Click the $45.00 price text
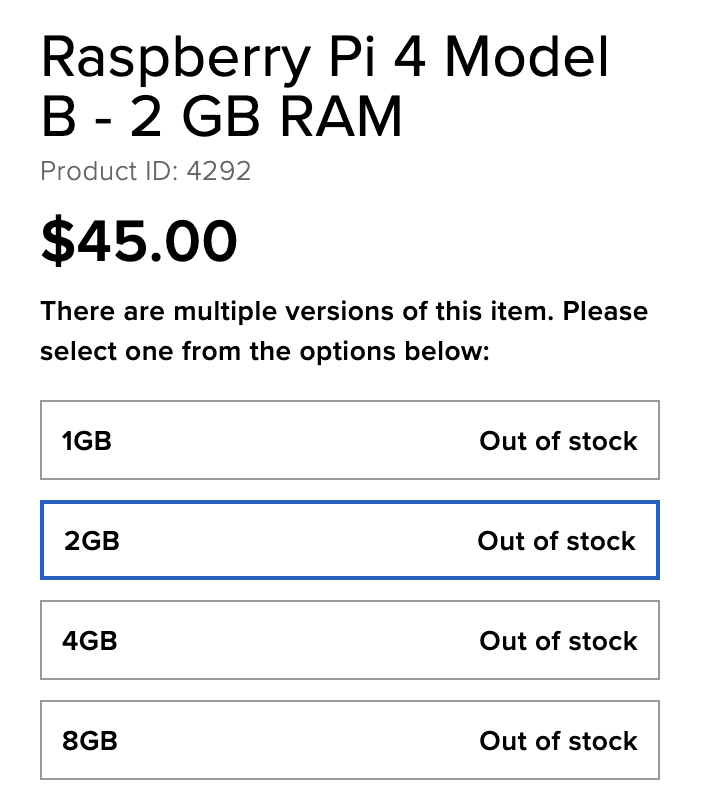 138,240
